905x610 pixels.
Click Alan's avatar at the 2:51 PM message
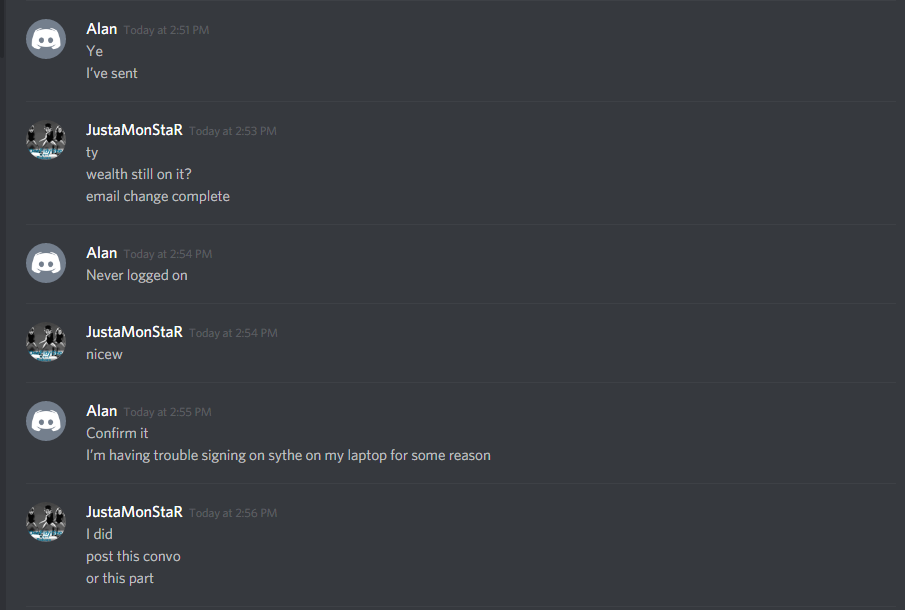pos(46,39)
